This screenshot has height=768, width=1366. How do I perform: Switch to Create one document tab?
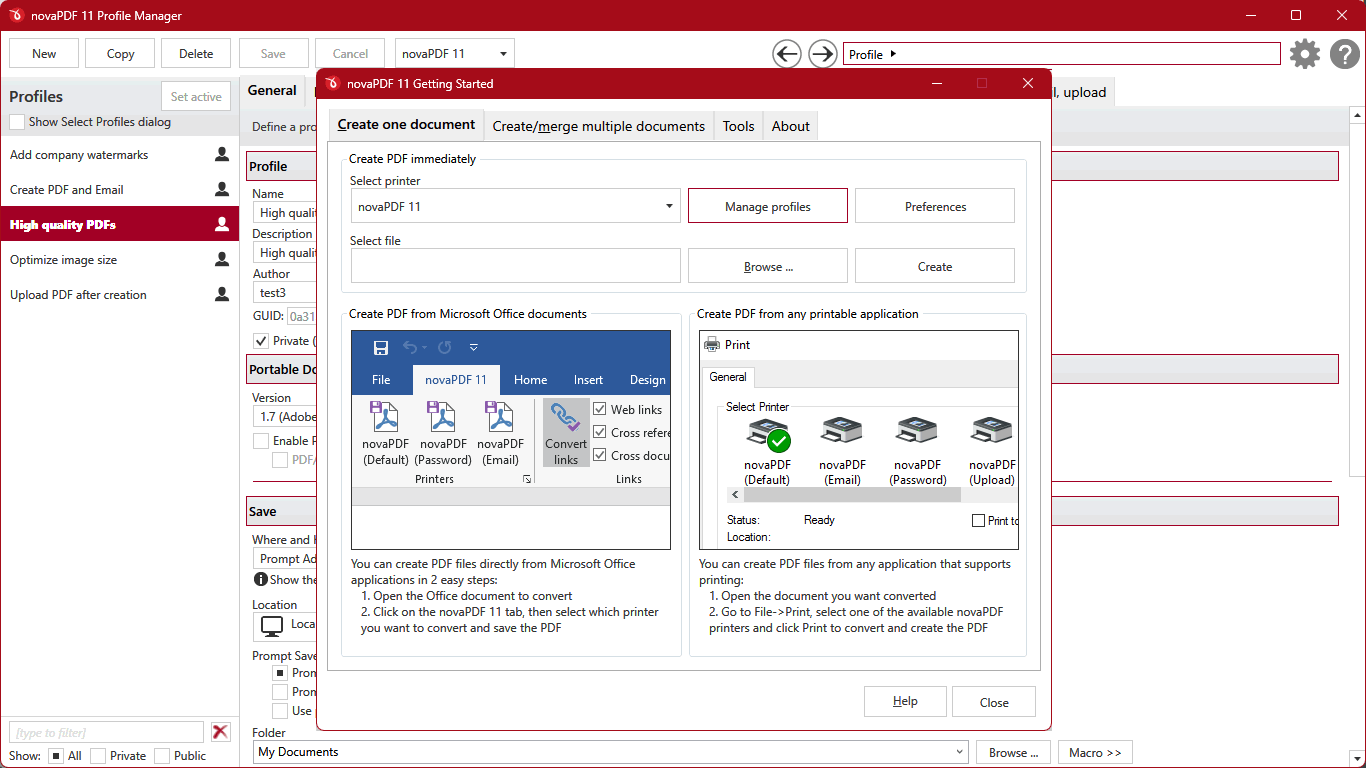[406, 125]
